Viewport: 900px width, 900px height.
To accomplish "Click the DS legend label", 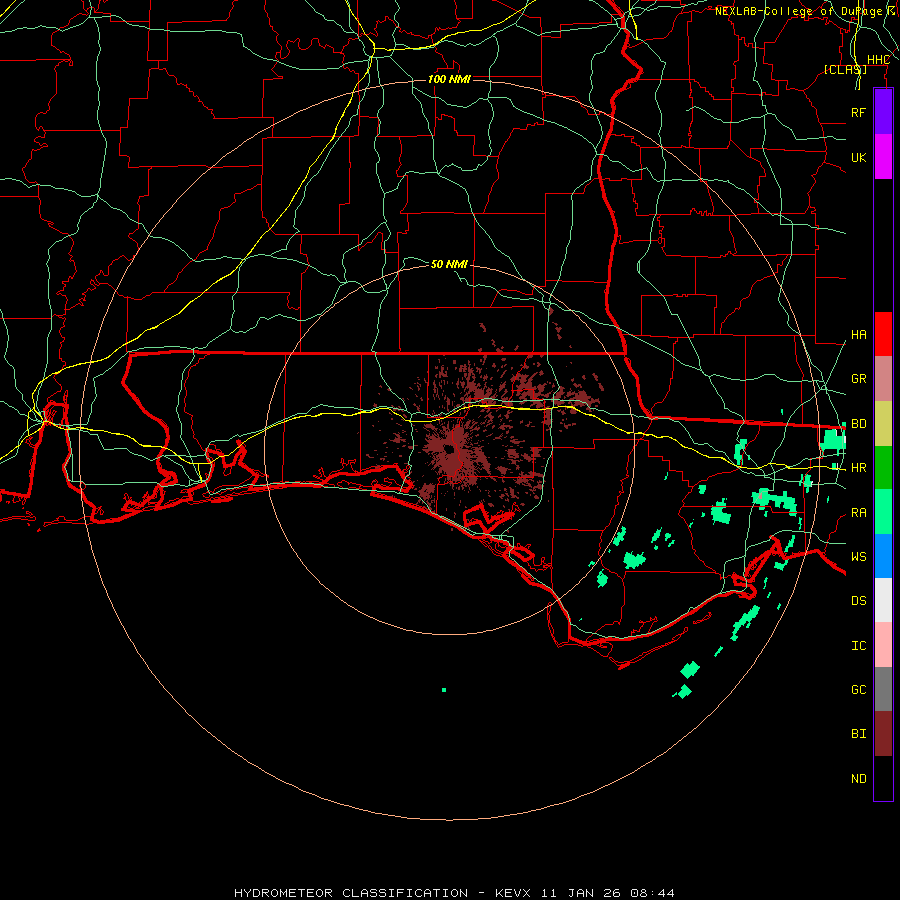I will (858, 601).
